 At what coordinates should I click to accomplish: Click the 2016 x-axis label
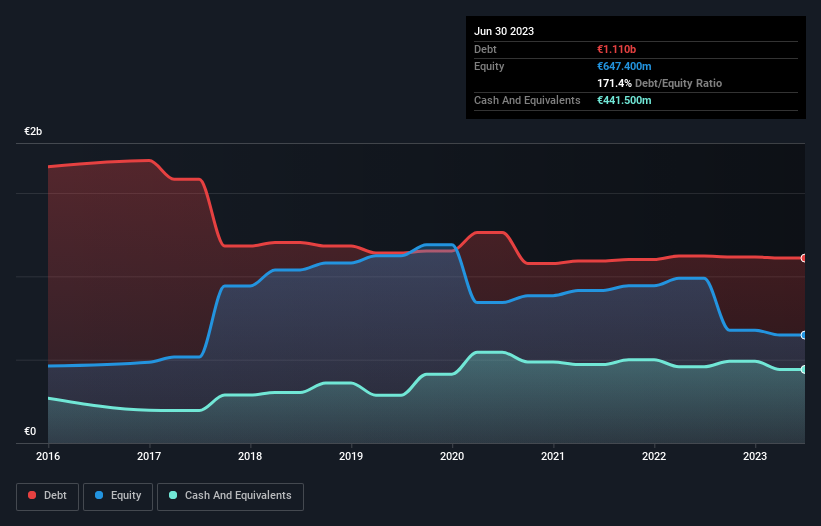click(48, 456)
